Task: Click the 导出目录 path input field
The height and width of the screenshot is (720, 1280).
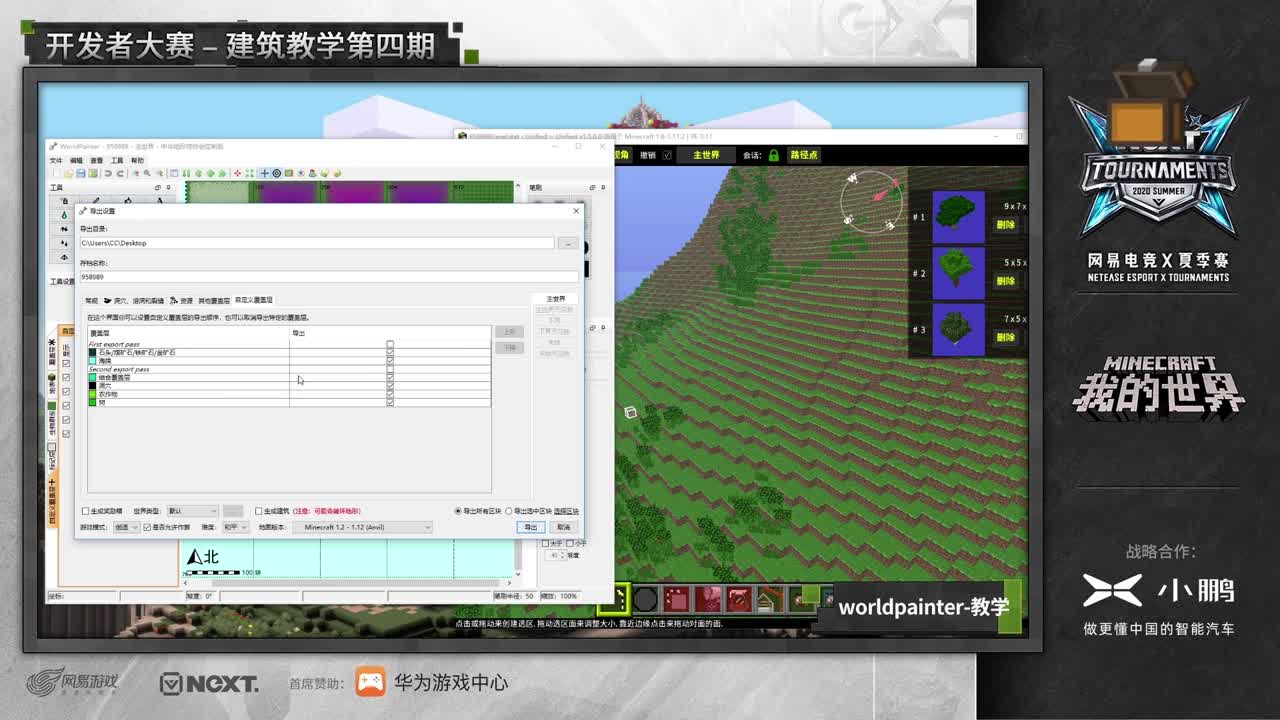Action: [x=316, y=243]
